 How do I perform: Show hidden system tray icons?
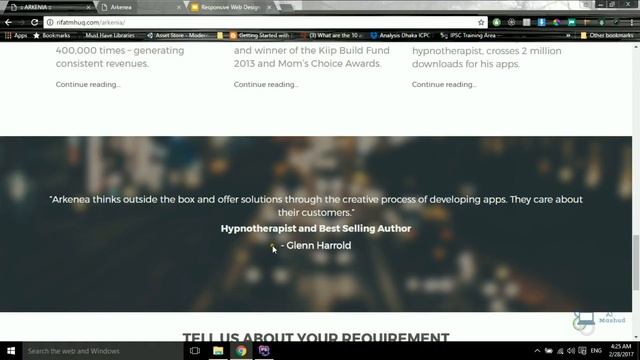click(x=537, y=351)
